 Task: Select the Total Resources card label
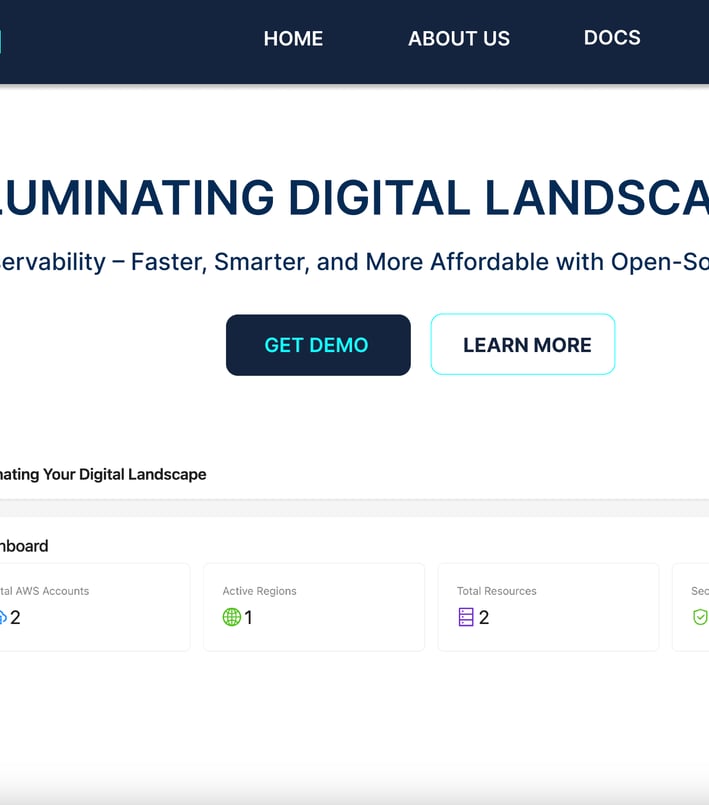pos(496,591)
